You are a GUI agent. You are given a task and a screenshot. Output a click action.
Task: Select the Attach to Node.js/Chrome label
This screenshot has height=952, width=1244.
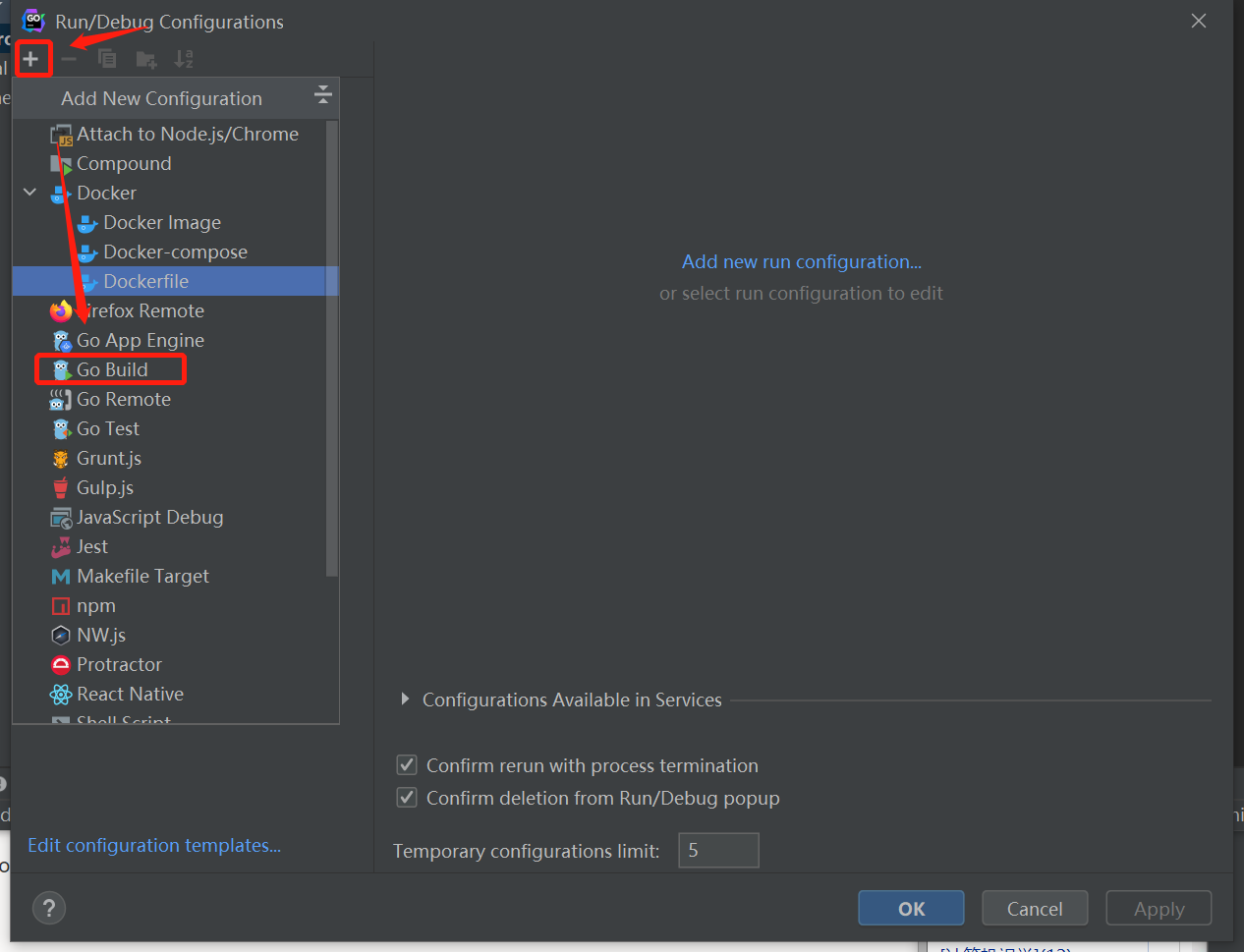[188, 134]
